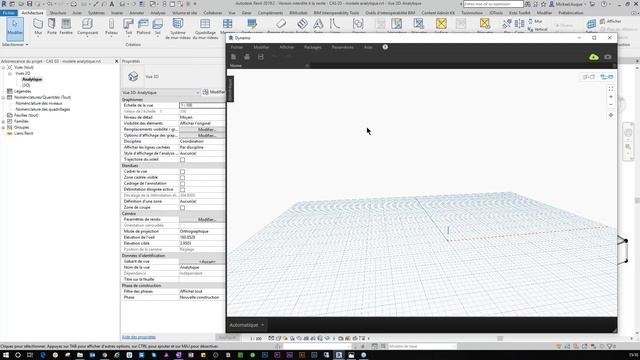Toggle the Cadrer la vue checkbox

(x=182, y=171)
